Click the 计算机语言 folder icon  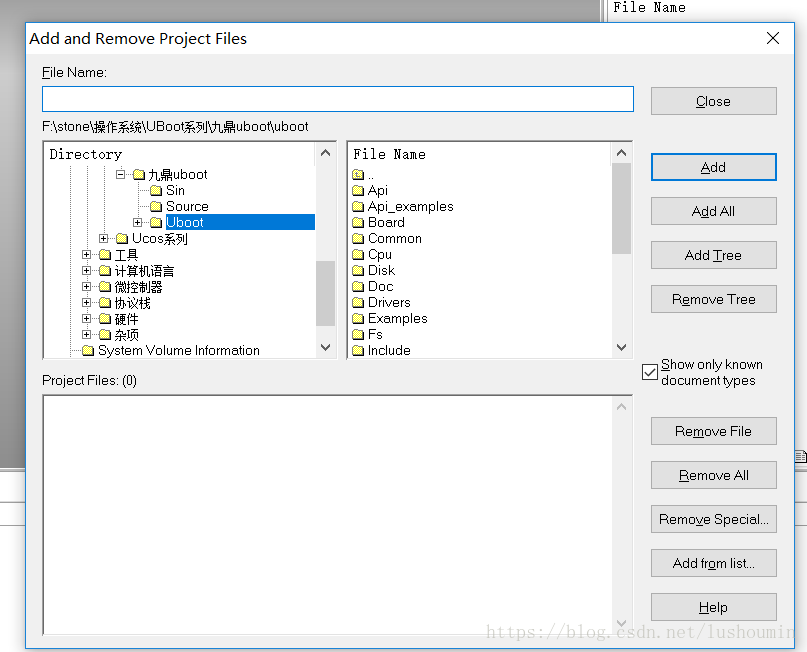tap(105, 271)
